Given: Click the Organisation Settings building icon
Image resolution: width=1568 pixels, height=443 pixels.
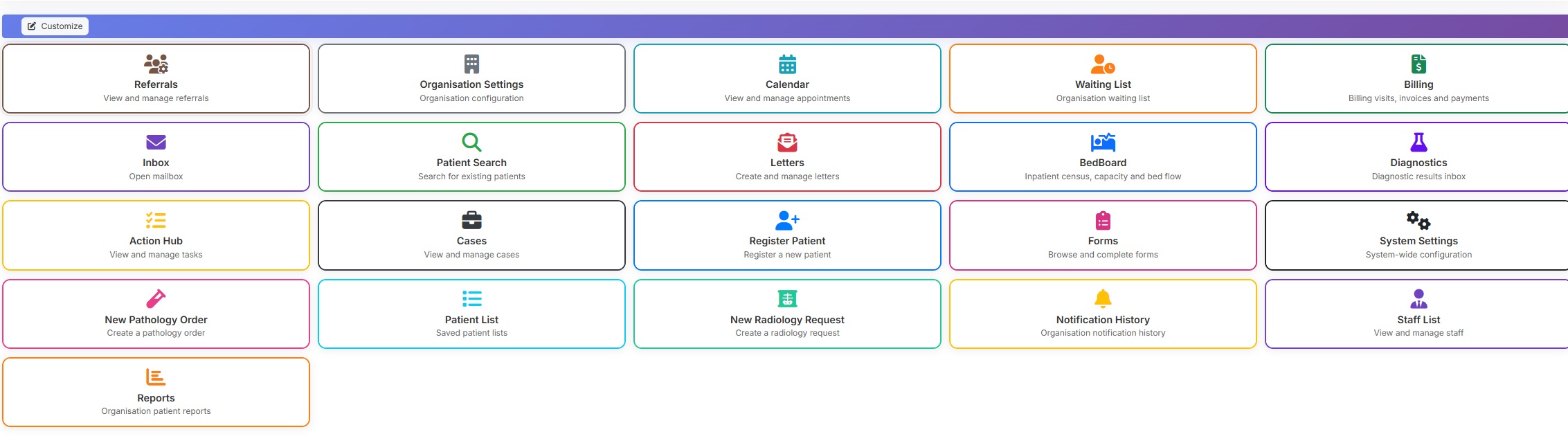Looking at the screenshot, I should click(471, 64).
